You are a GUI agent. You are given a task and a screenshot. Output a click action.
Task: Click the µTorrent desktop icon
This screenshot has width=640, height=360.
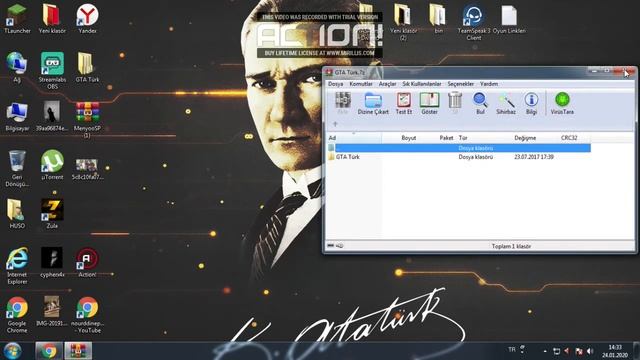52,165
